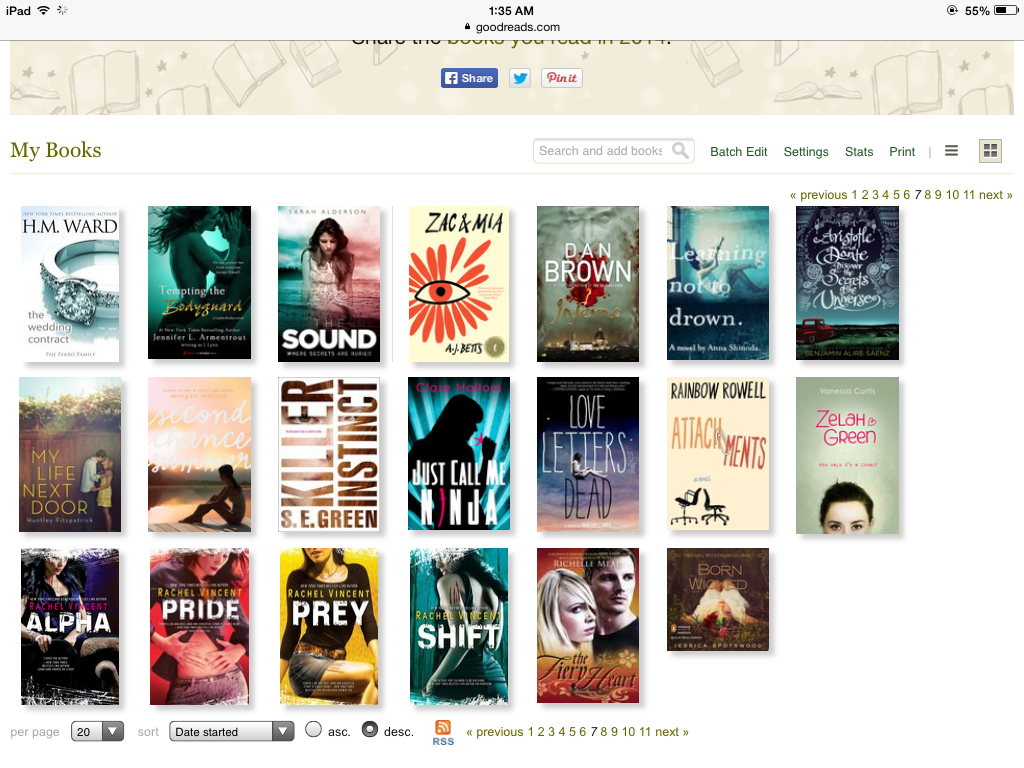Open Dan Brown Inferno book cover
The width and height of the screenshot is (1024, 768).
click(x=588, y=284)
